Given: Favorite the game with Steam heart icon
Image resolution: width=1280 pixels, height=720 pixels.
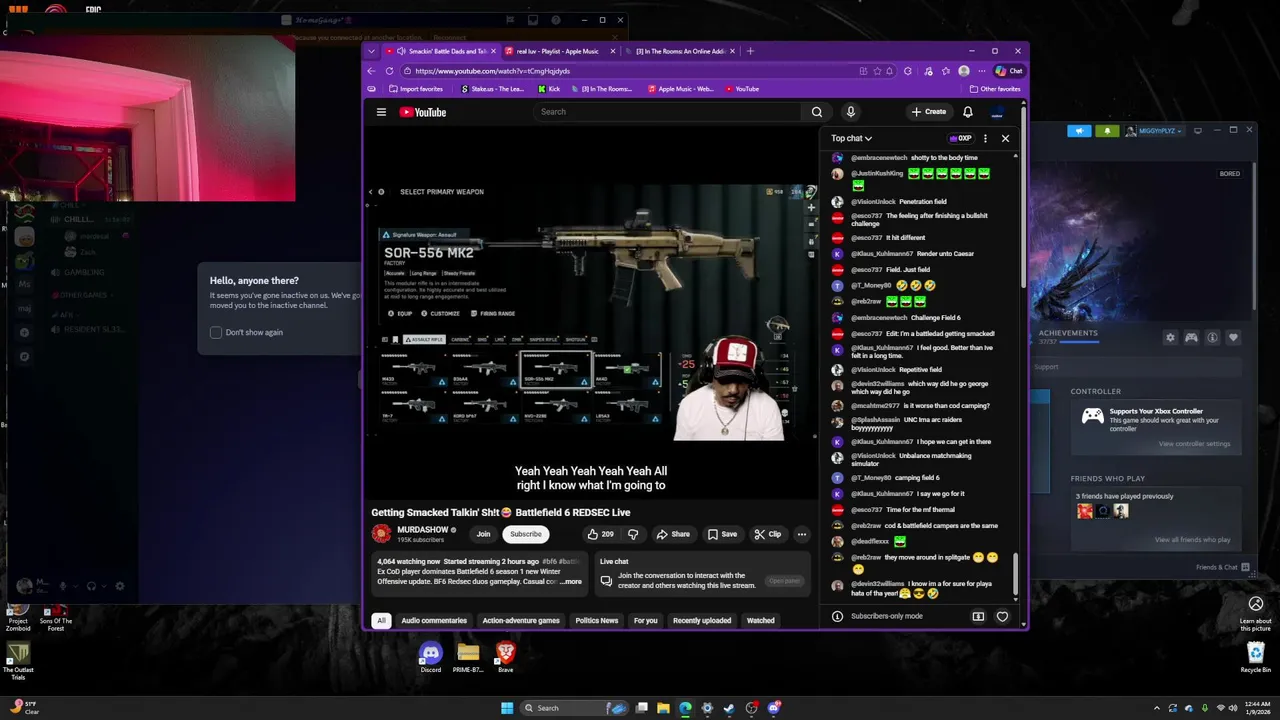Looking at the screenshot, I should pos(1233,338).
